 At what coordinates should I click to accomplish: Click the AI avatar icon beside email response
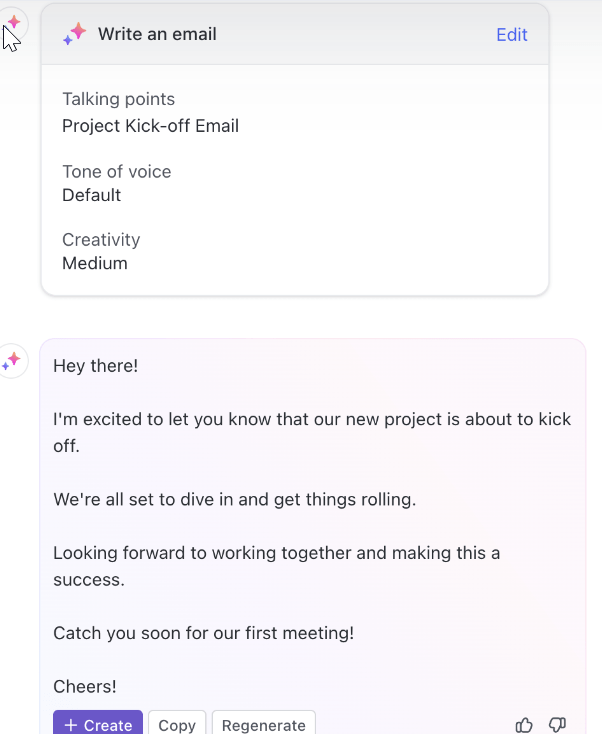(11, 361)
